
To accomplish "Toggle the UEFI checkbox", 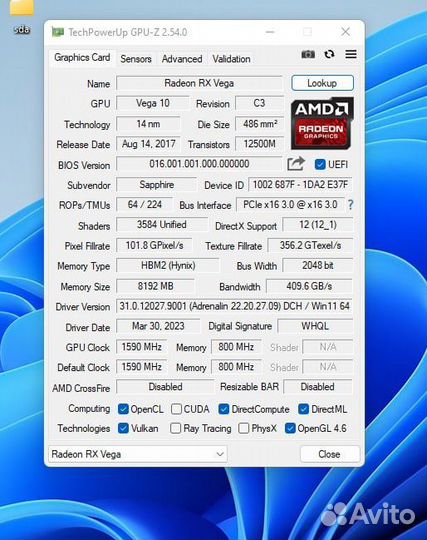I will click(320, 164).
